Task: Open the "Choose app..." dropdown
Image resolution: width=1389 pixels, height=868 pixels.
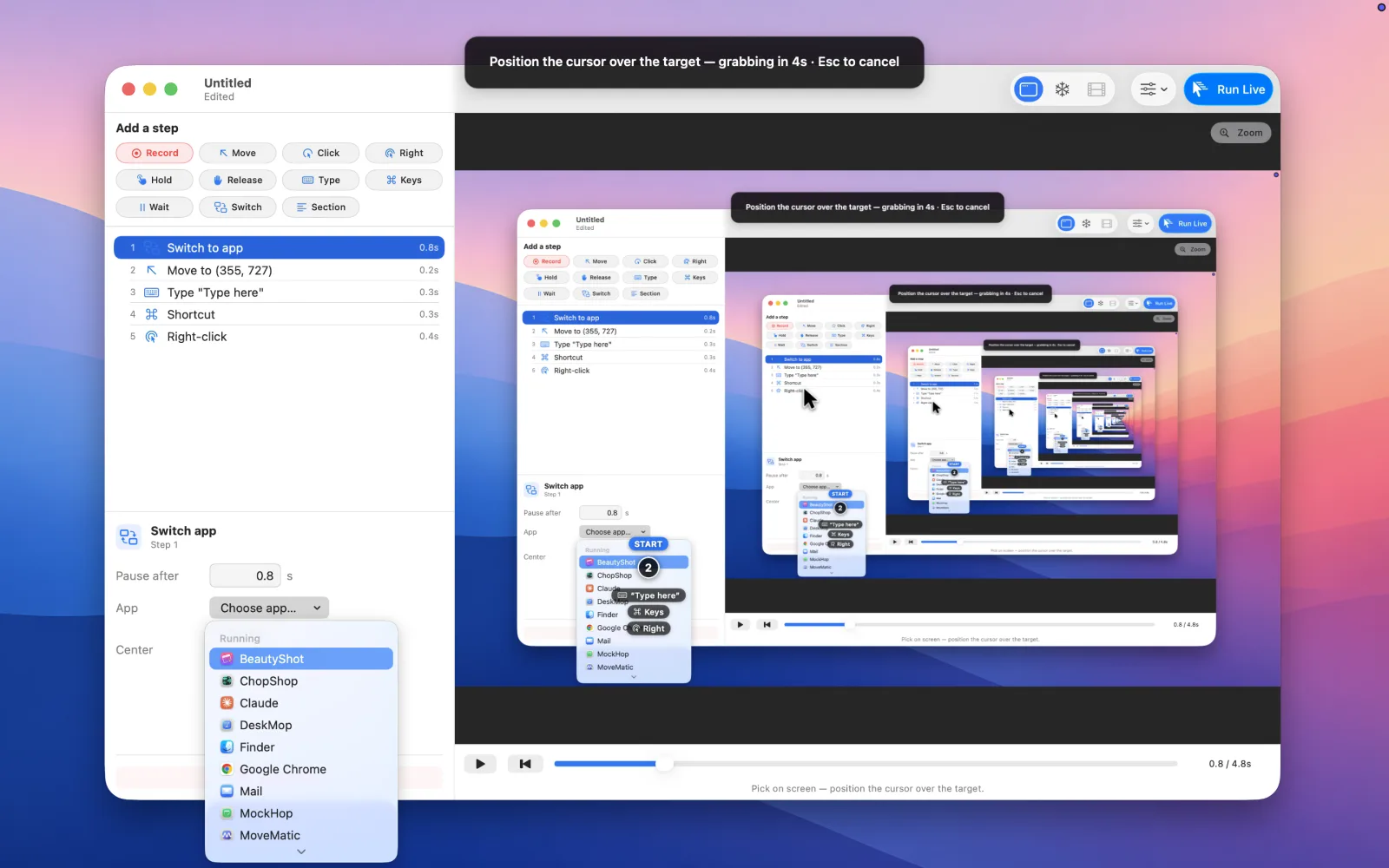Action: [269, 608]
